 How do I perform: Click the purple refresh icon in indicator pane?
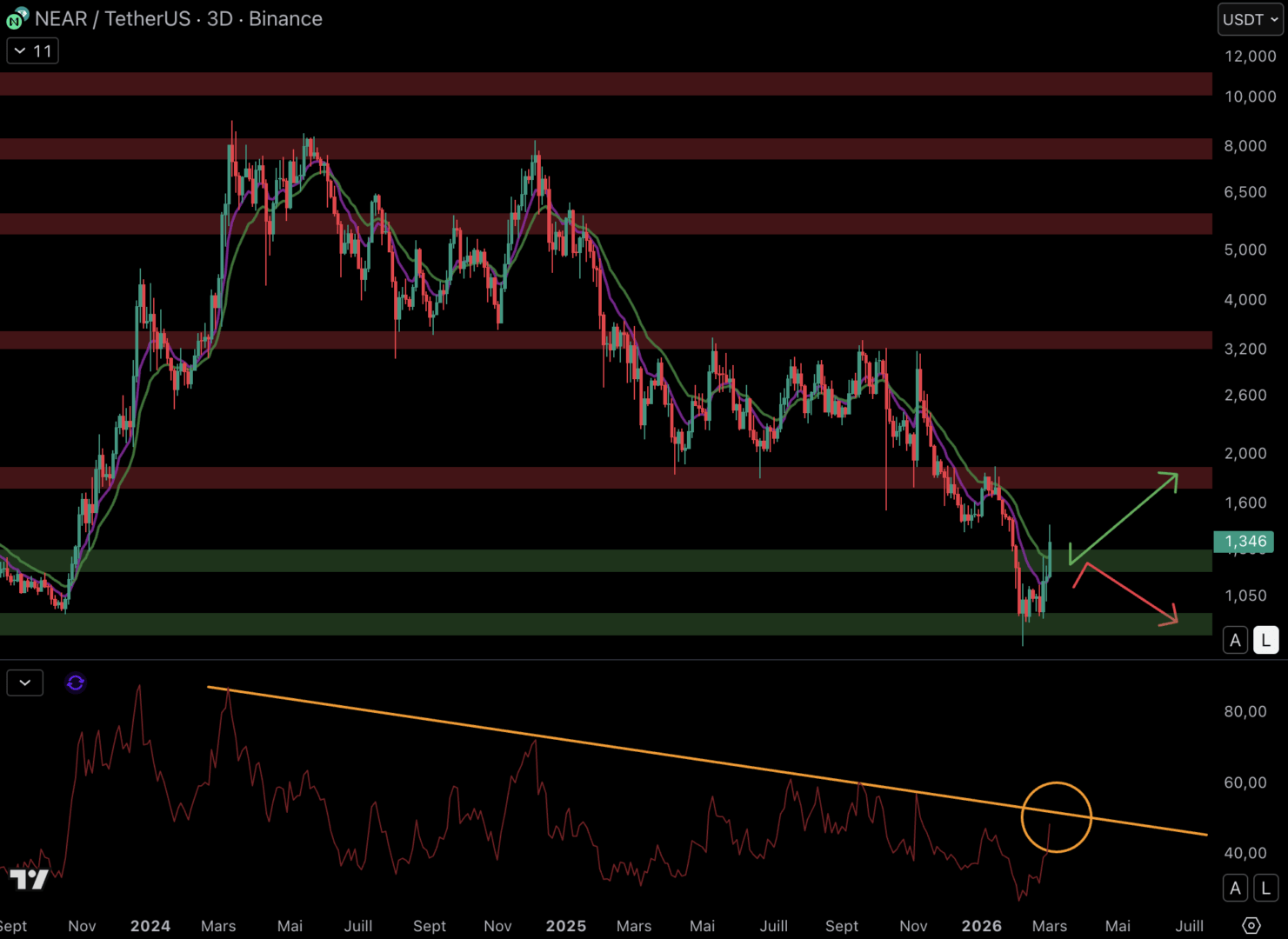76,683
